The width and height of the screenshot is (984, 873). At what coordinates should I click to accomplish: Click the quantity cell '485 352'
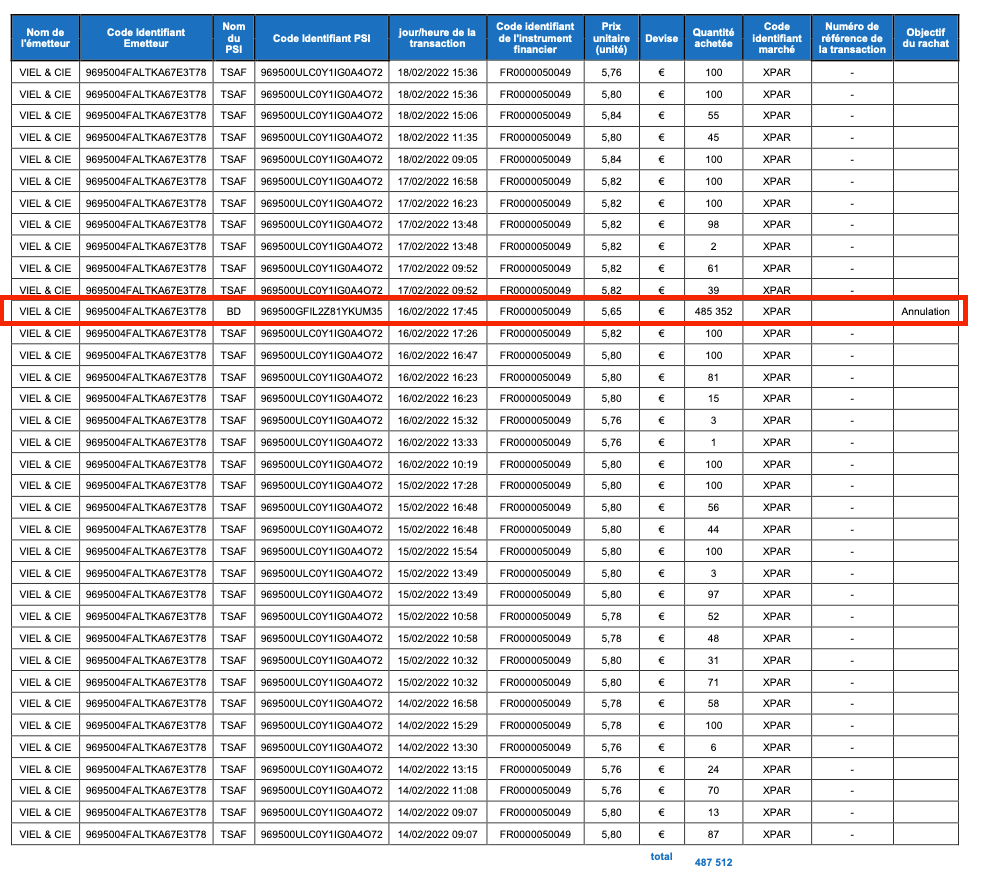click(713, 312)
